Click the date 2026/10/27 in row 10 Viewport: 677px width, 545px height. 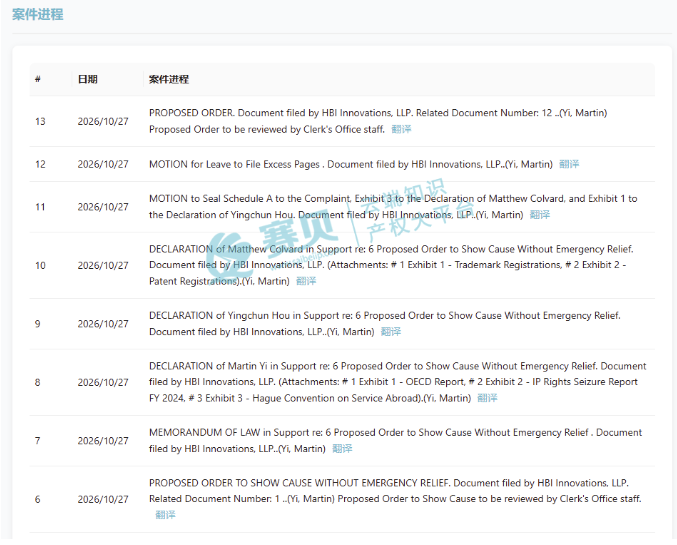103,265
